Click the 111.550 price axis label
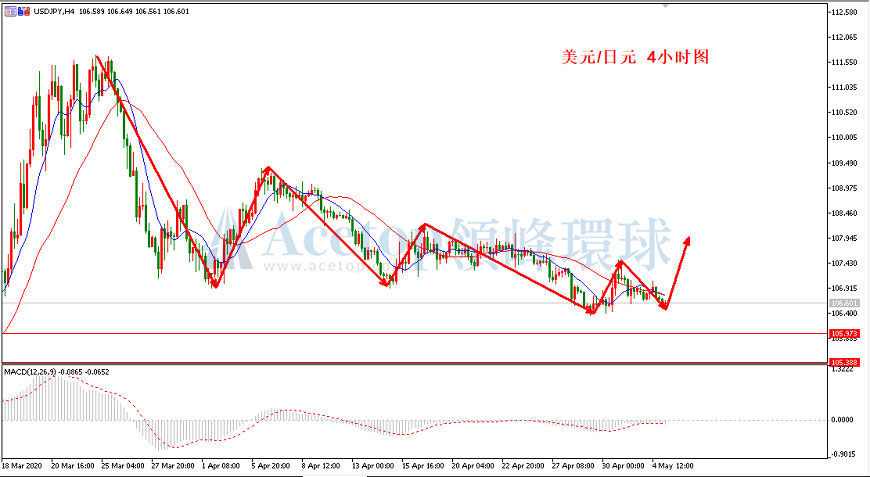The height and width of the screenshot is (477, 870). [x=846, y=63]
